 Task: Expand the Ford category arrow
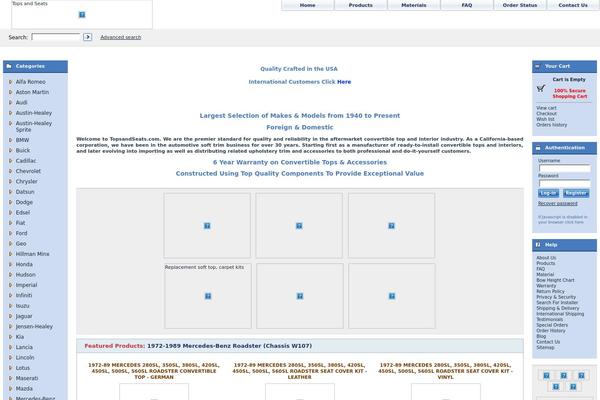(x=10, y=233)
